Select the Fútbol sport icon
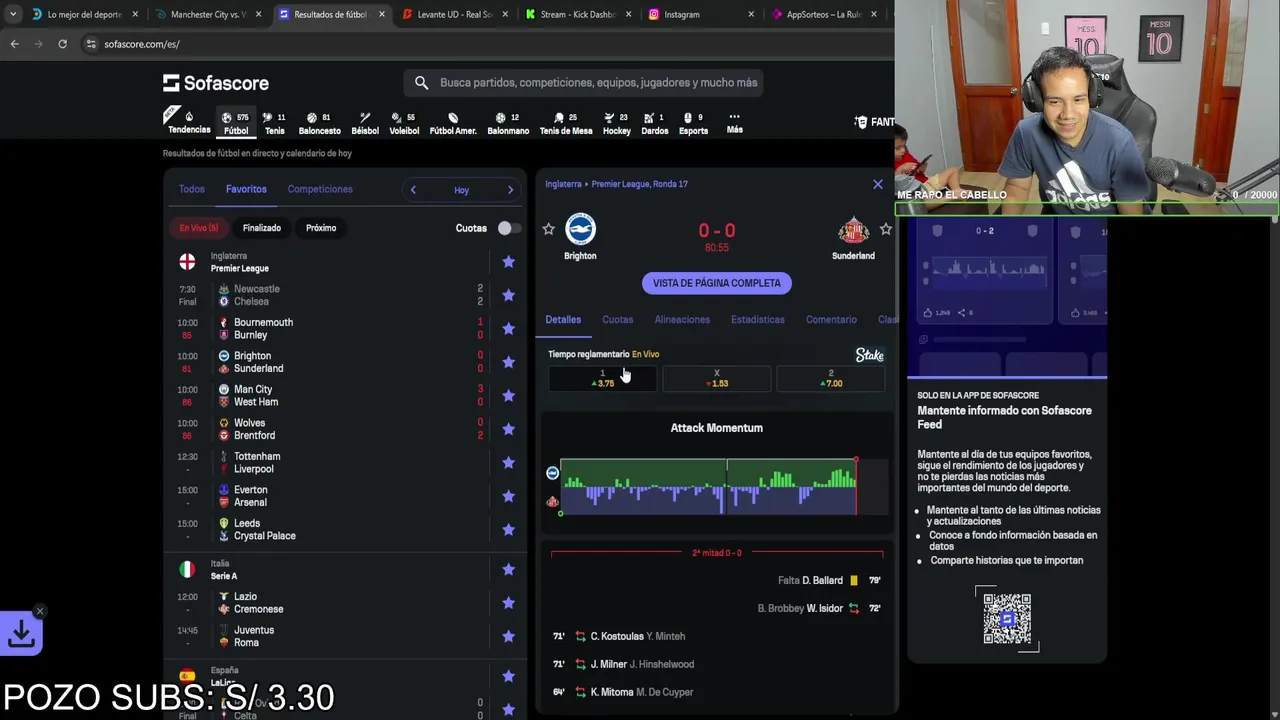The image size is (1280, 720). click(x=236, y=122)
